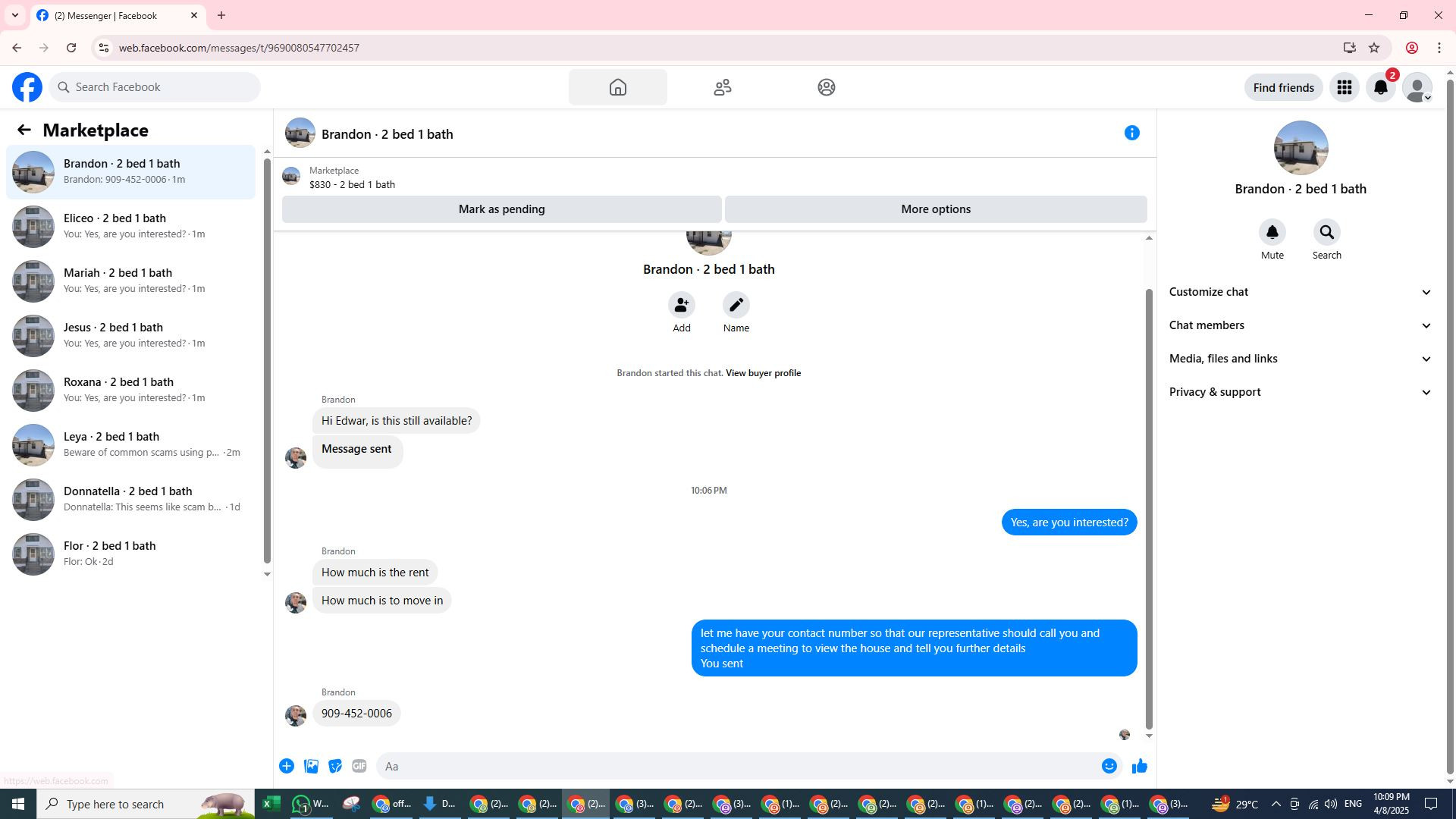1456x819 pixels.
Task: Expand Media, files and links section
Action: (x=1300, y=359)
